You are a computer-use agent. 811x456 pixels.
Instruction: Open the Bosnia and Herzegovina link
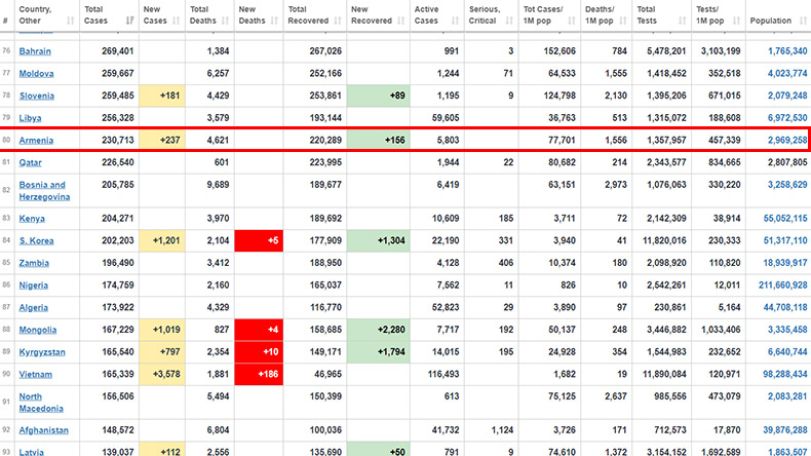(44, 191)
